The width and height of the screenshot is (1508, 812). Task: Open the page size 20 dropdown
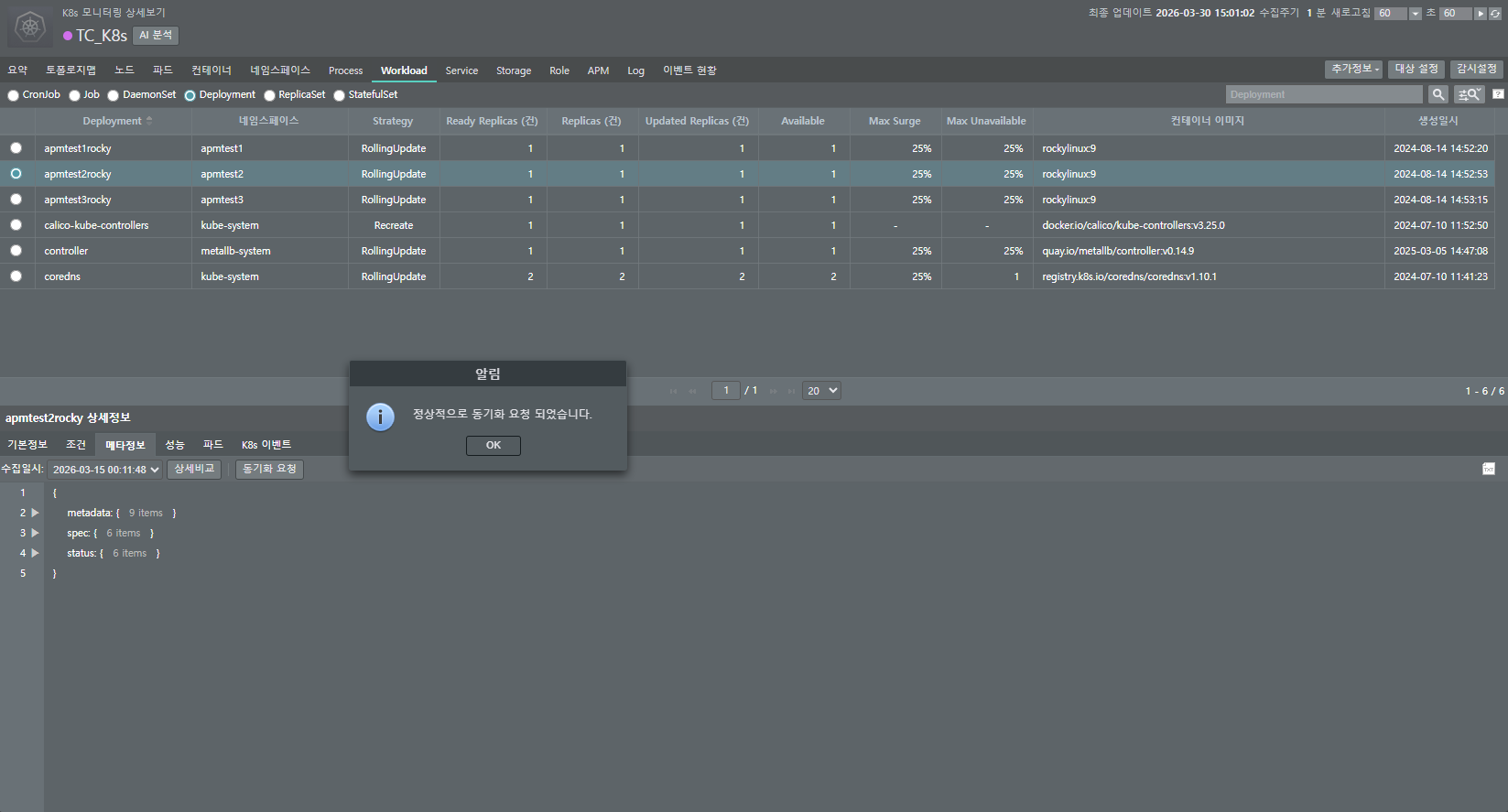click(x=820, y=391)
